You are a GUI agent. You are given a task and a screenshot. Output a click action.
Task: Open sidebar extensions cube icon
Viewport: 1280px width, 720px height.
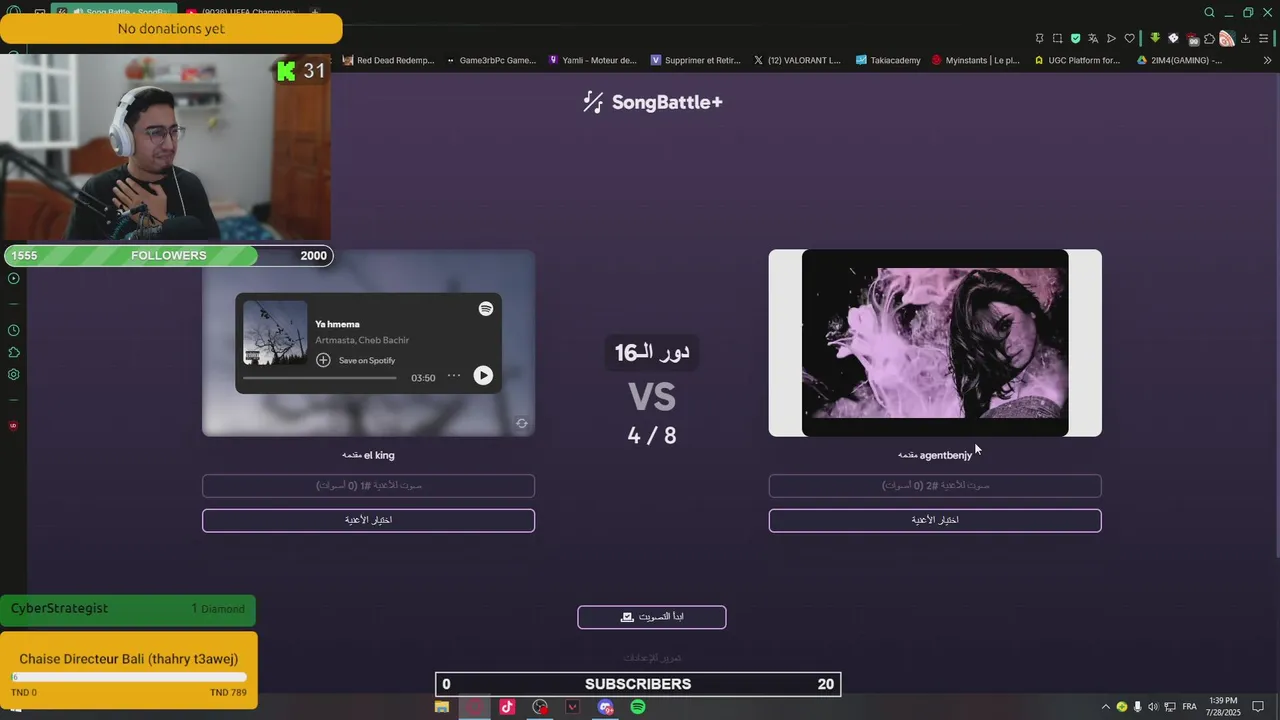point(13,352)
